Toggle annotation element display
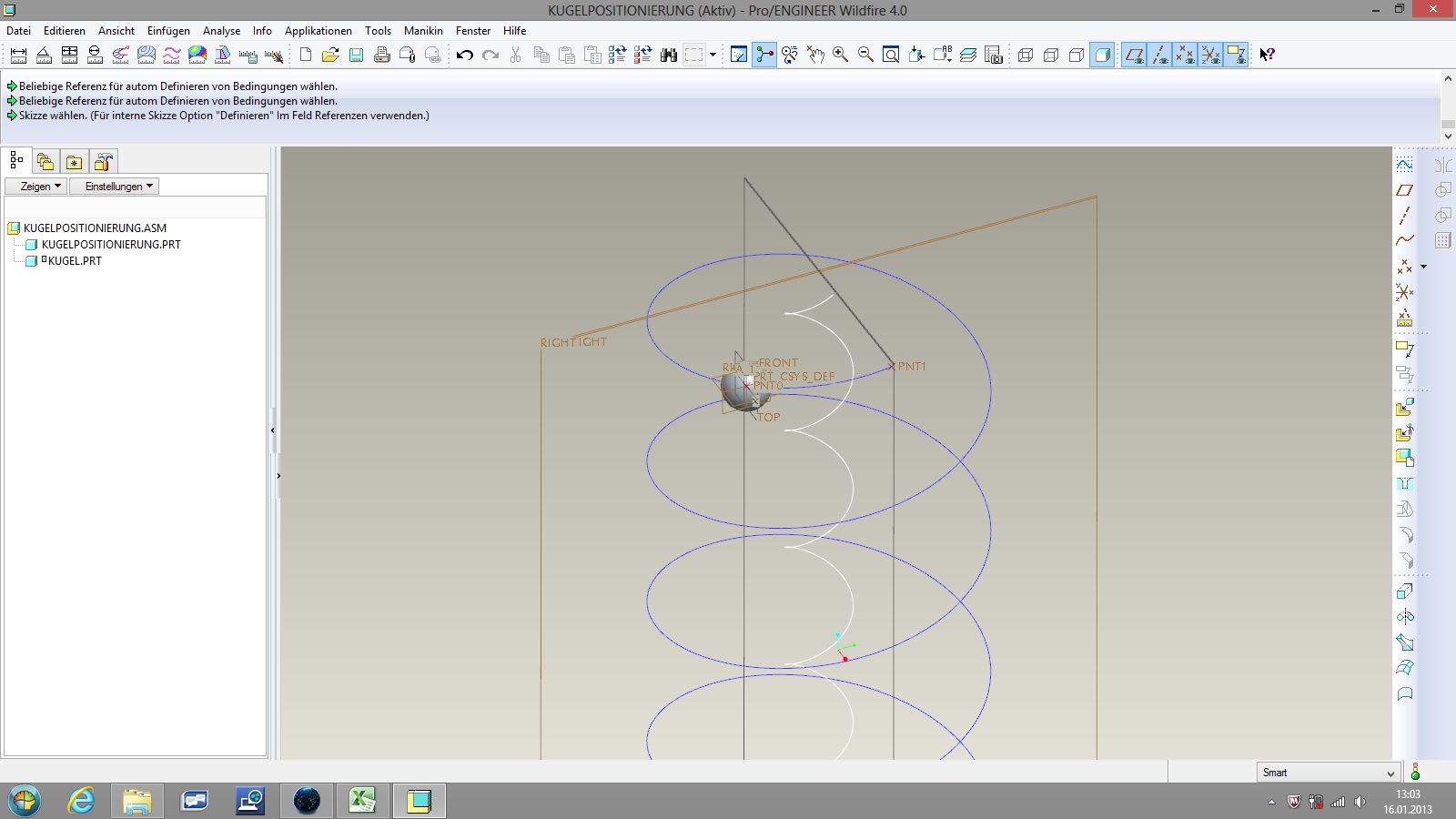This screenshot has width=1456, height=819. point(1236,55)
